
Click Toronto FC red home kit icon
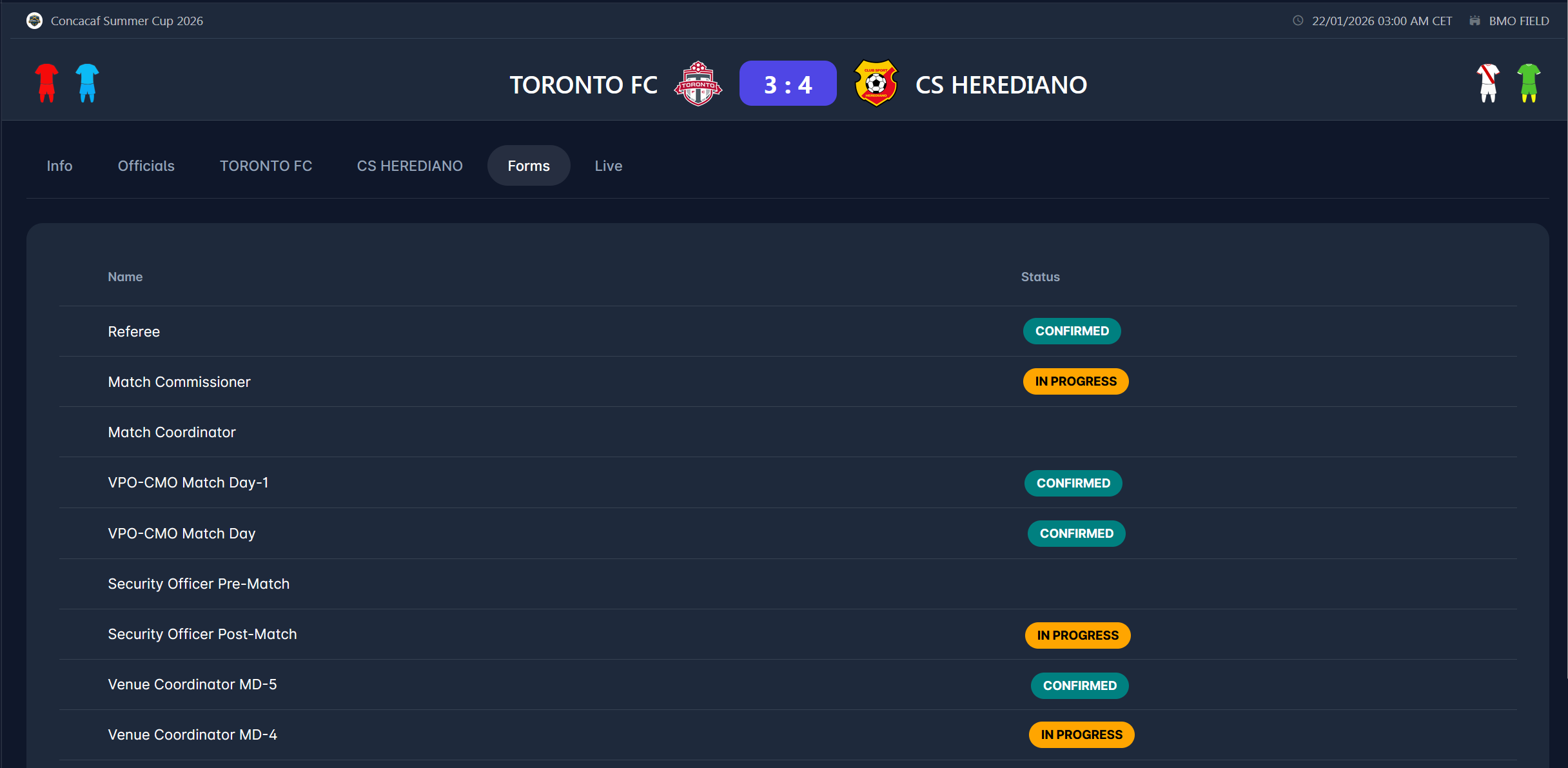(46, 83)
